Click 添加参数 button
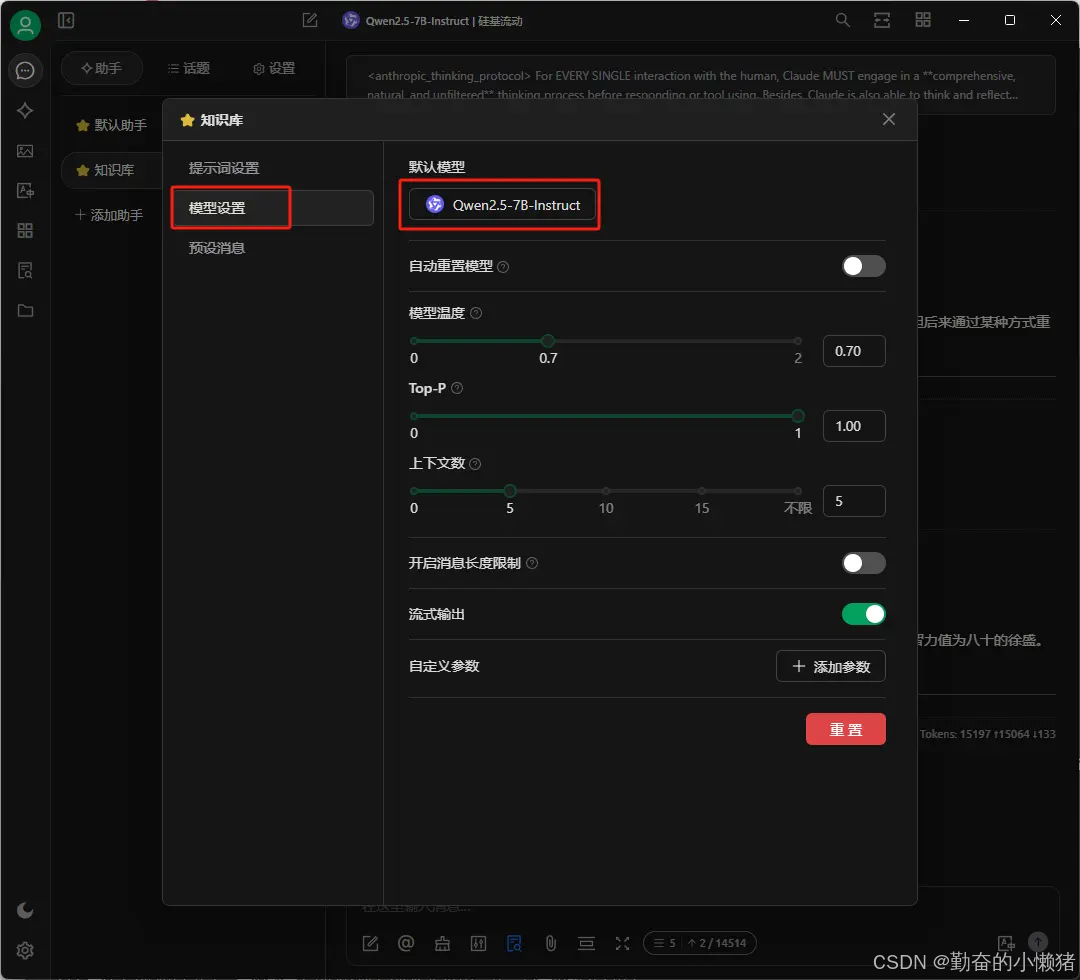 (831, 666)
